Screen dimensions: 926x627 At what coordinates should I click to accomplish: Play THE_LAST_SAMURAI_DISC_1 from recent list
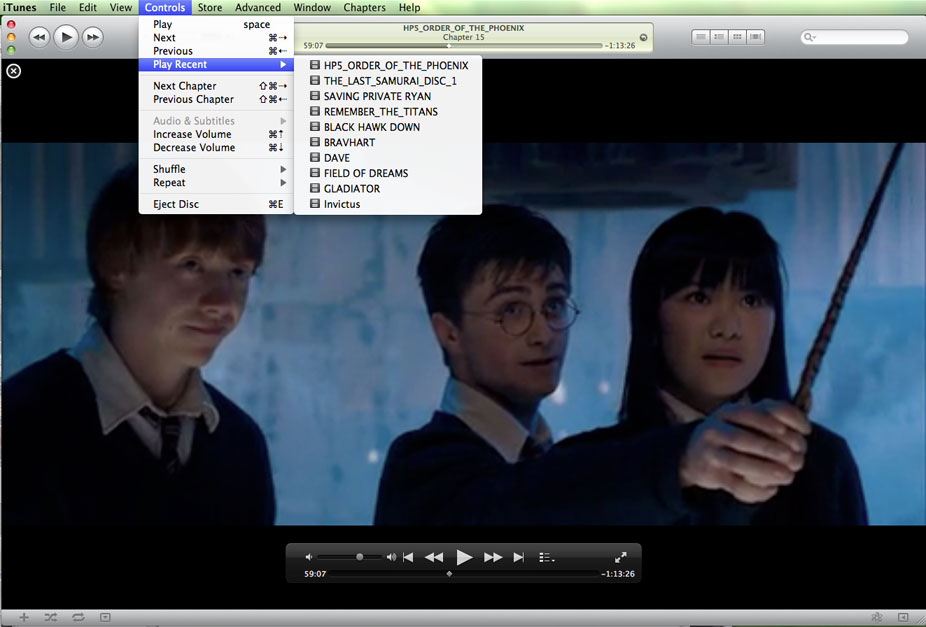388,81
